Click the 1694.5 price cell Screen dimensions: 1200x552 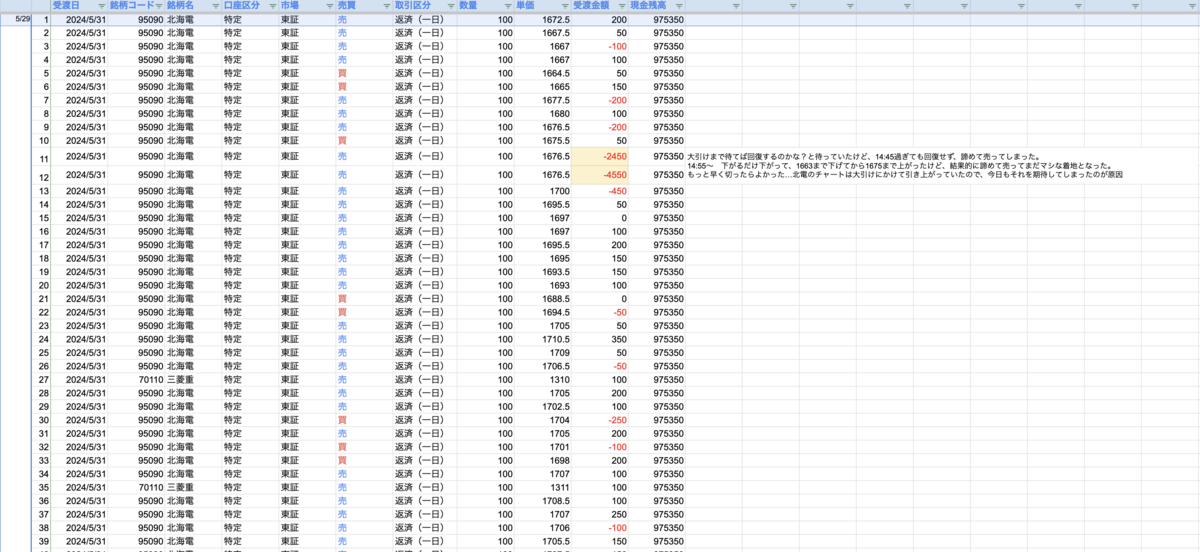pyautogui.click(x=543, y=312)
